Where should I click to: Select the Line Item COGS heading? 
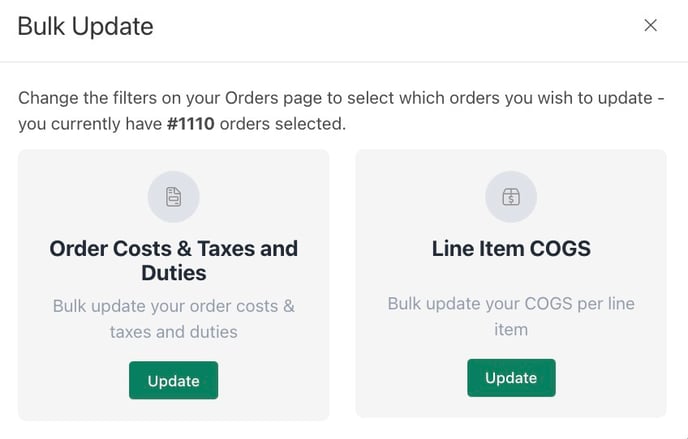[x=511, y=249]
